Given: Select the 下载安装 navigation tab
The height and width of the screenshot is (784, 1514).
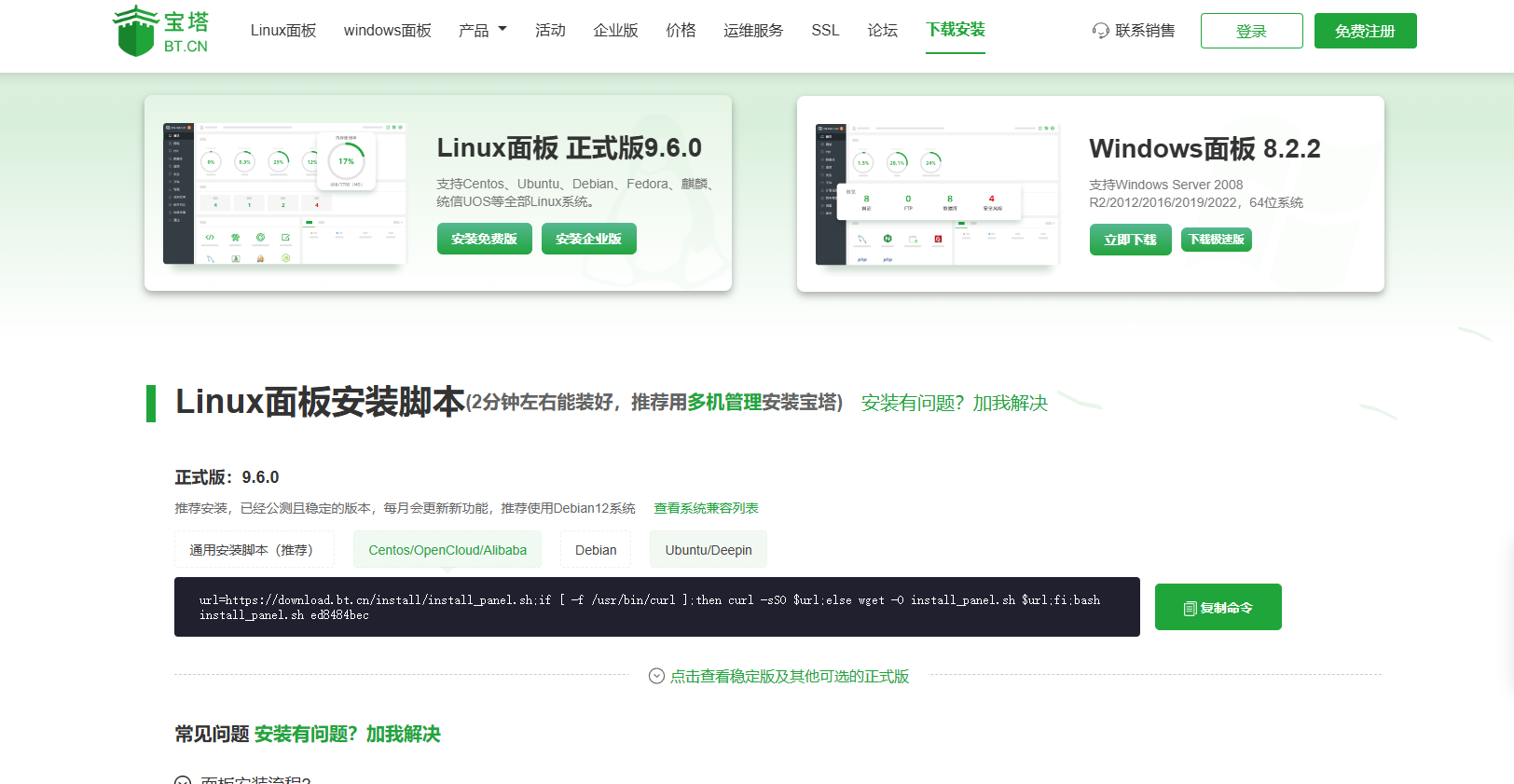Looking at the screenshot, I should [x=956, y=30].
